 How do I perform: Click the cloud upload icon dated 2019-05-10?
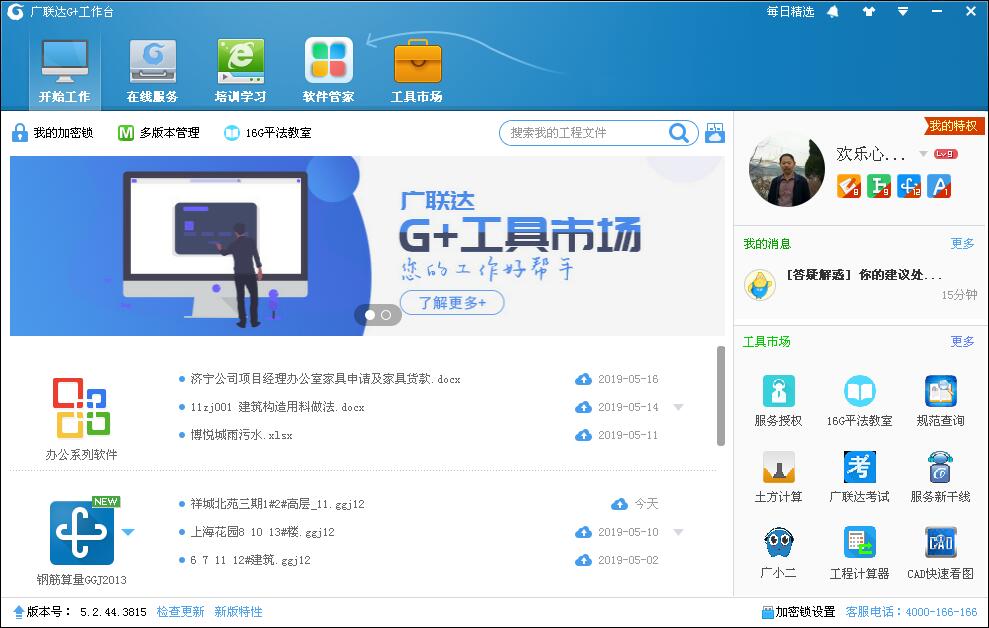tap(583, 532)
